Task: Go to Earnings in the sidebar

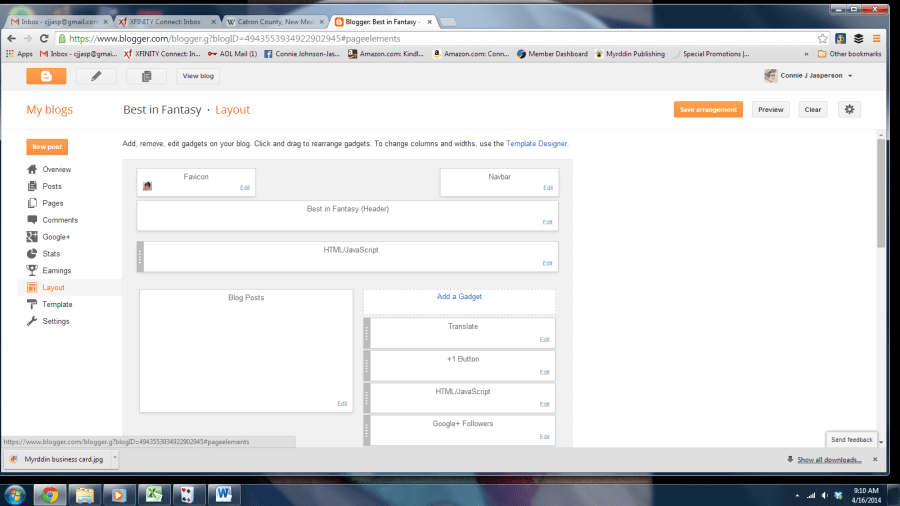Action: [56, 271]
